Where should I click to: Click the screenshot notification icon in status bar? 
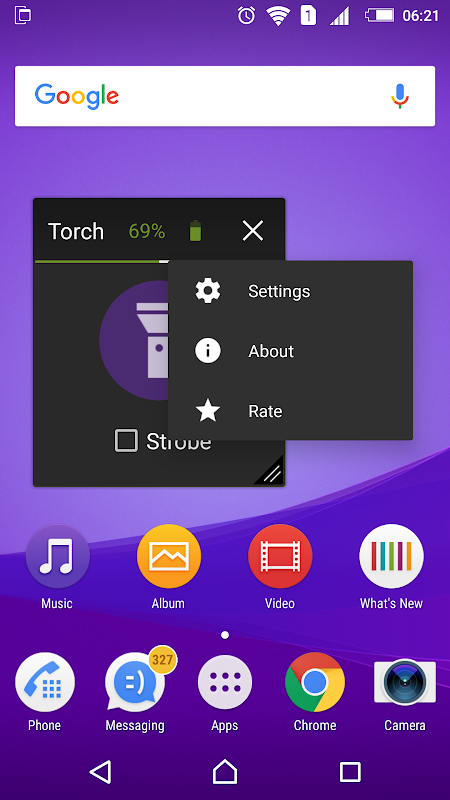(x=23, y=15)
